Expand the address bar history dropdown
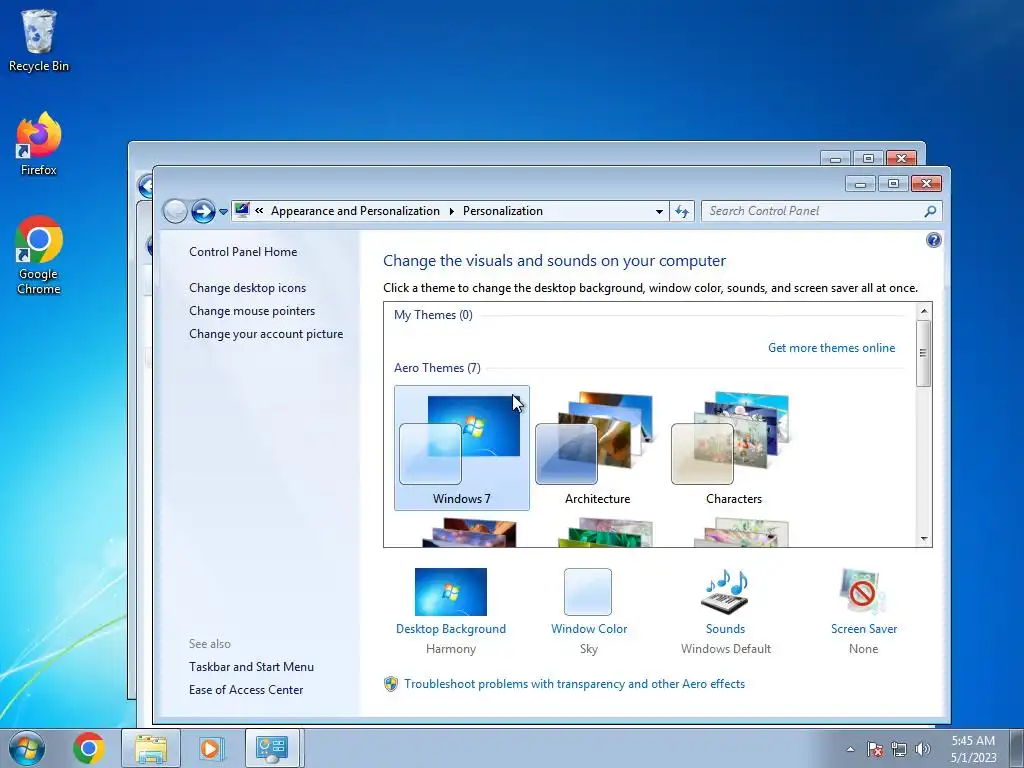This screenshot has height=768, width=1024. 659,212
